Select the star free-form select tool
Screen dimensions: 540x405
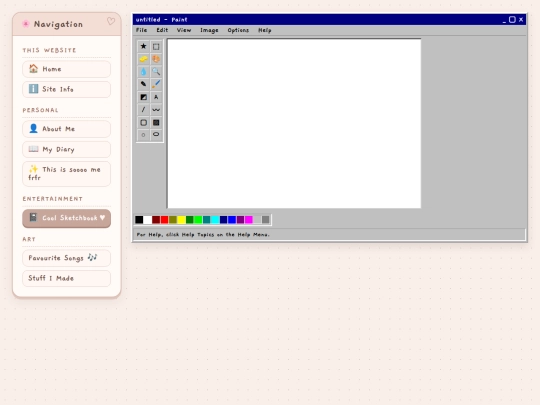(143, 46)
